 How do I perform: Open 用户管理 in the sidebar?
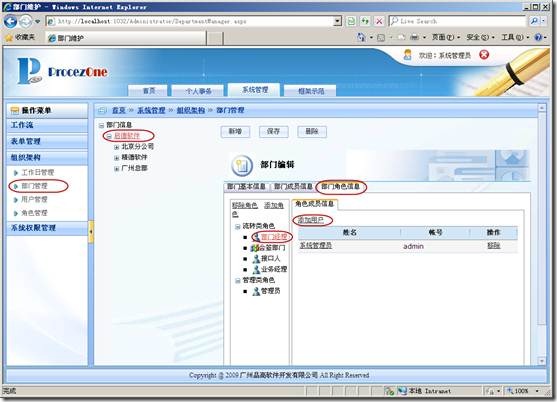point(34,199)
